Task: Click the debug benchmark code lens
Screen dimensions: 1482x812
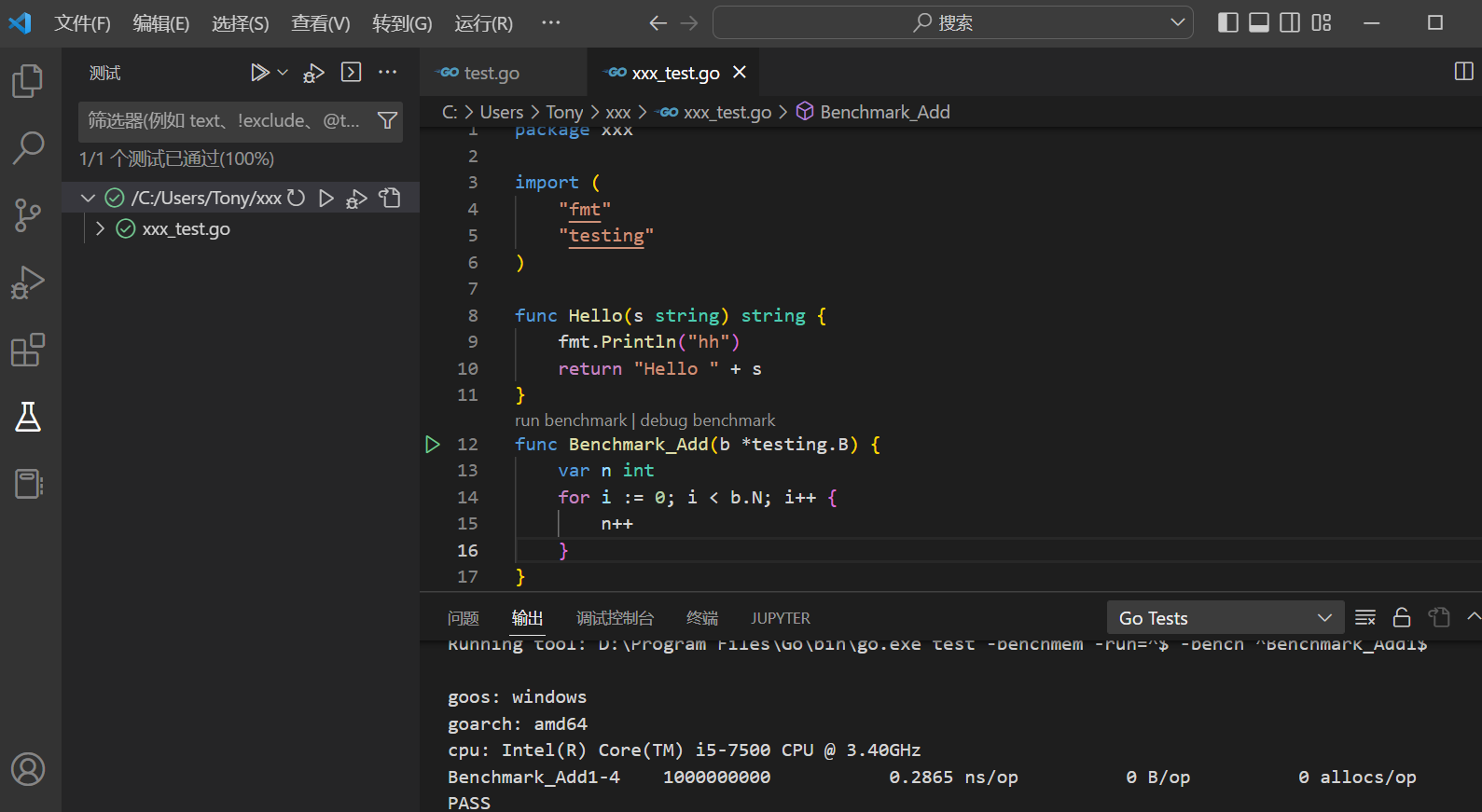Action: 707,420
